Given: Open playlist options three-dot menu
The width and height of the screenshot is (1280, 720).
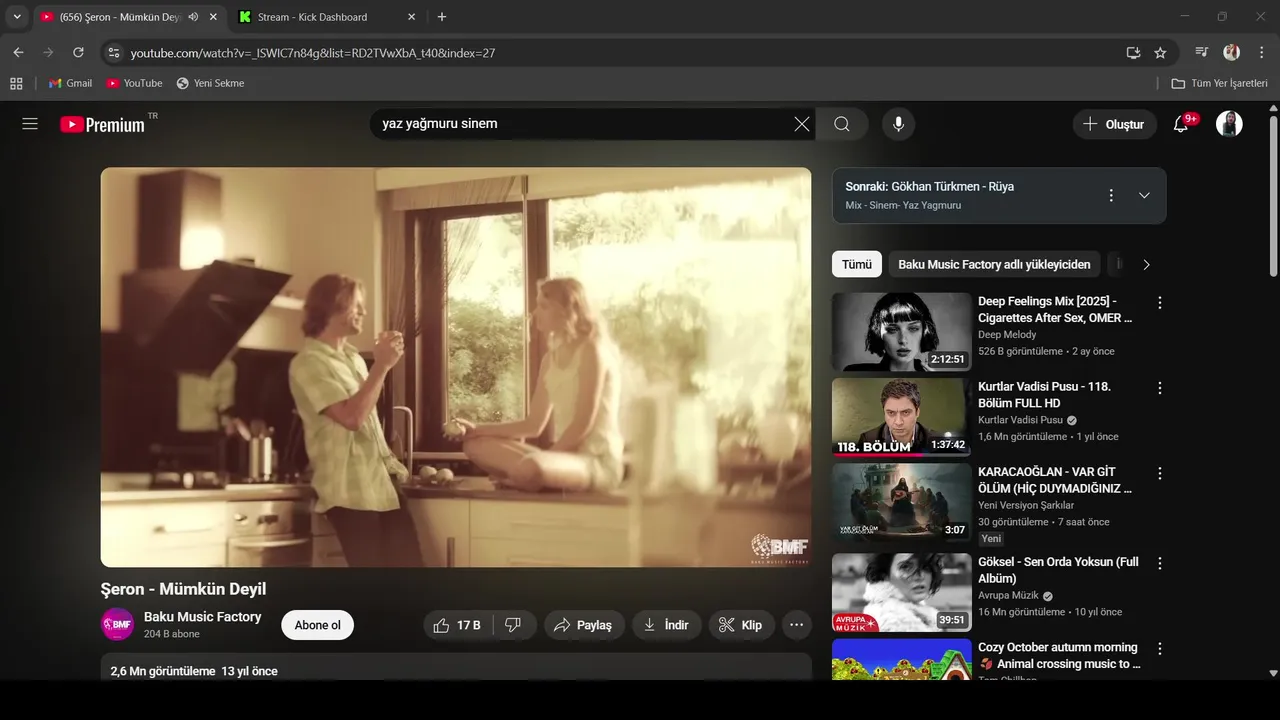Looking at the screenshot, I should click(1110, 195).
